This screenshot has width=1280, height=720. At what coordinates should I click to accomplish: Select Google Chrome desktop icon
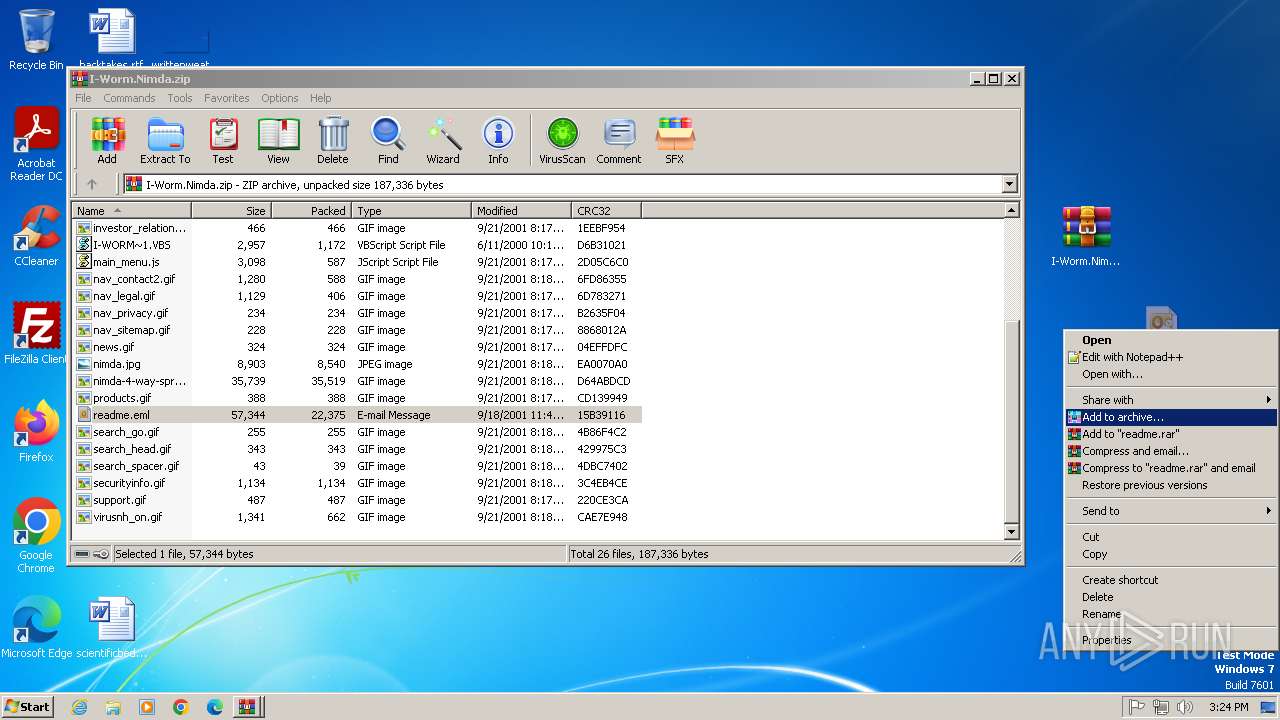click(x=36, y=536)
